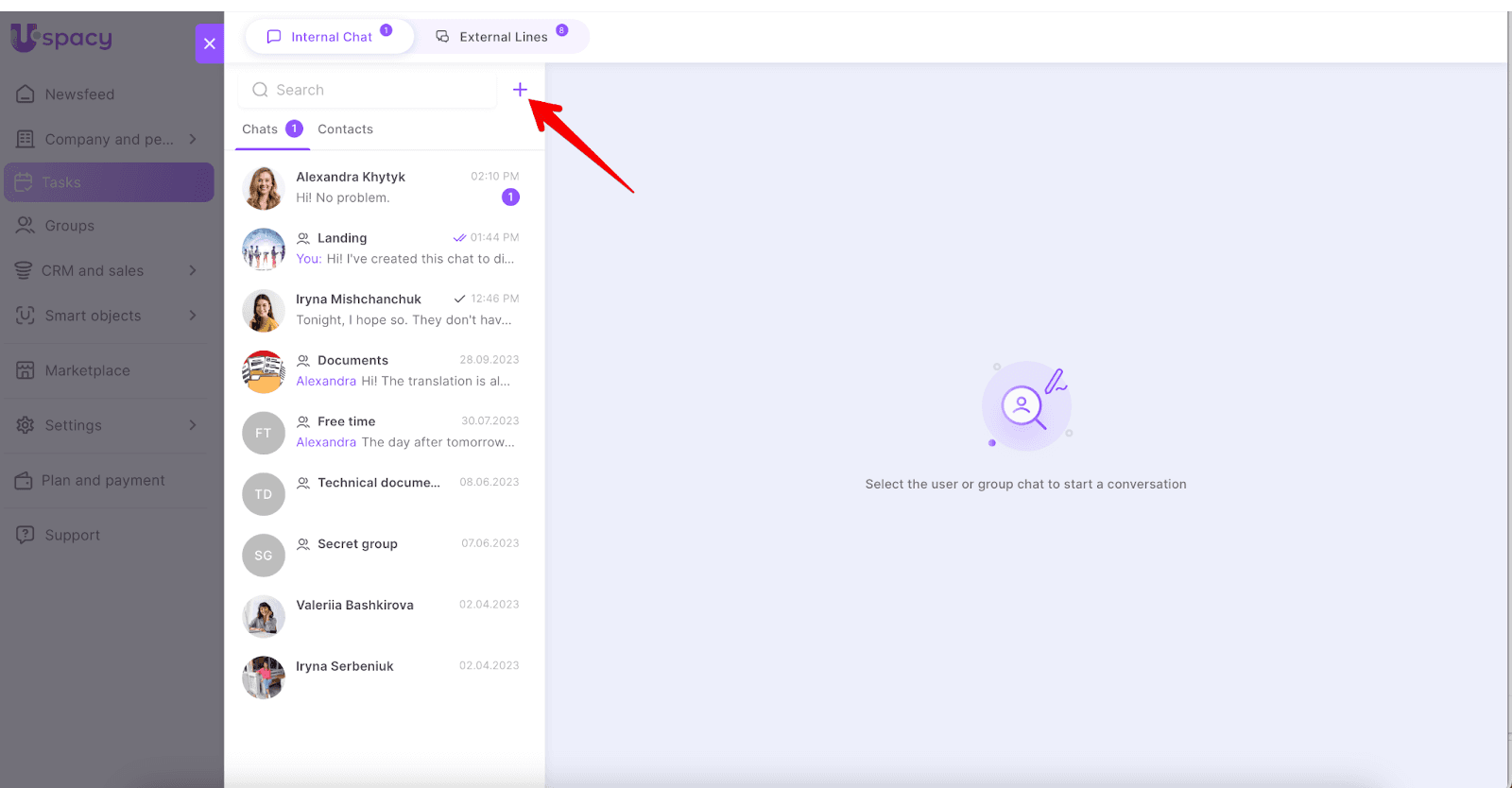Expand the Settings submenu chevron
The width and height of the screenshot is (1512, 788).
click(193, 425)
